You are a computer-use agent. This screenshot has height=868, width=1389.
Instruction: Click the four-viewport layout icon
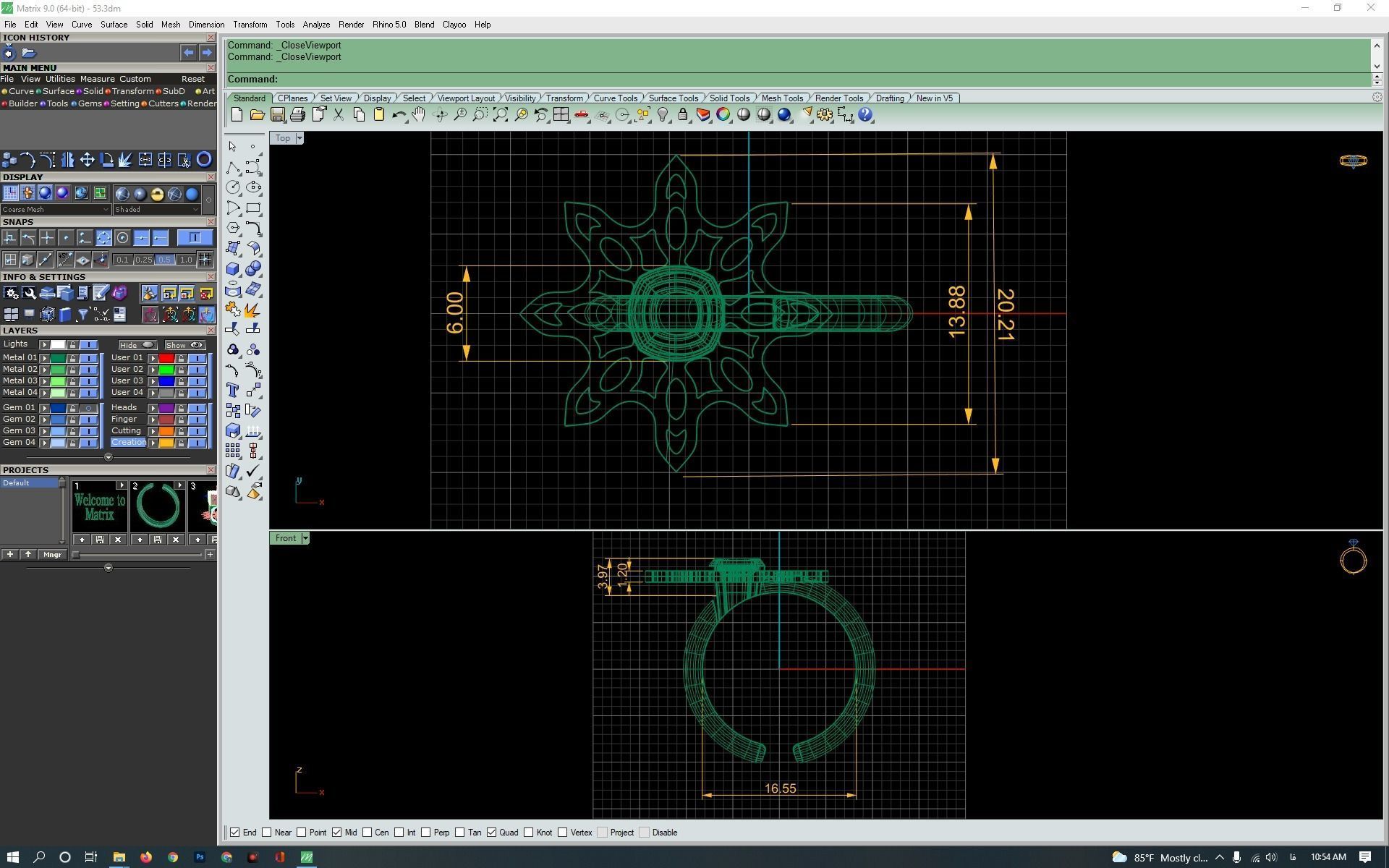(x=561, y=115)
